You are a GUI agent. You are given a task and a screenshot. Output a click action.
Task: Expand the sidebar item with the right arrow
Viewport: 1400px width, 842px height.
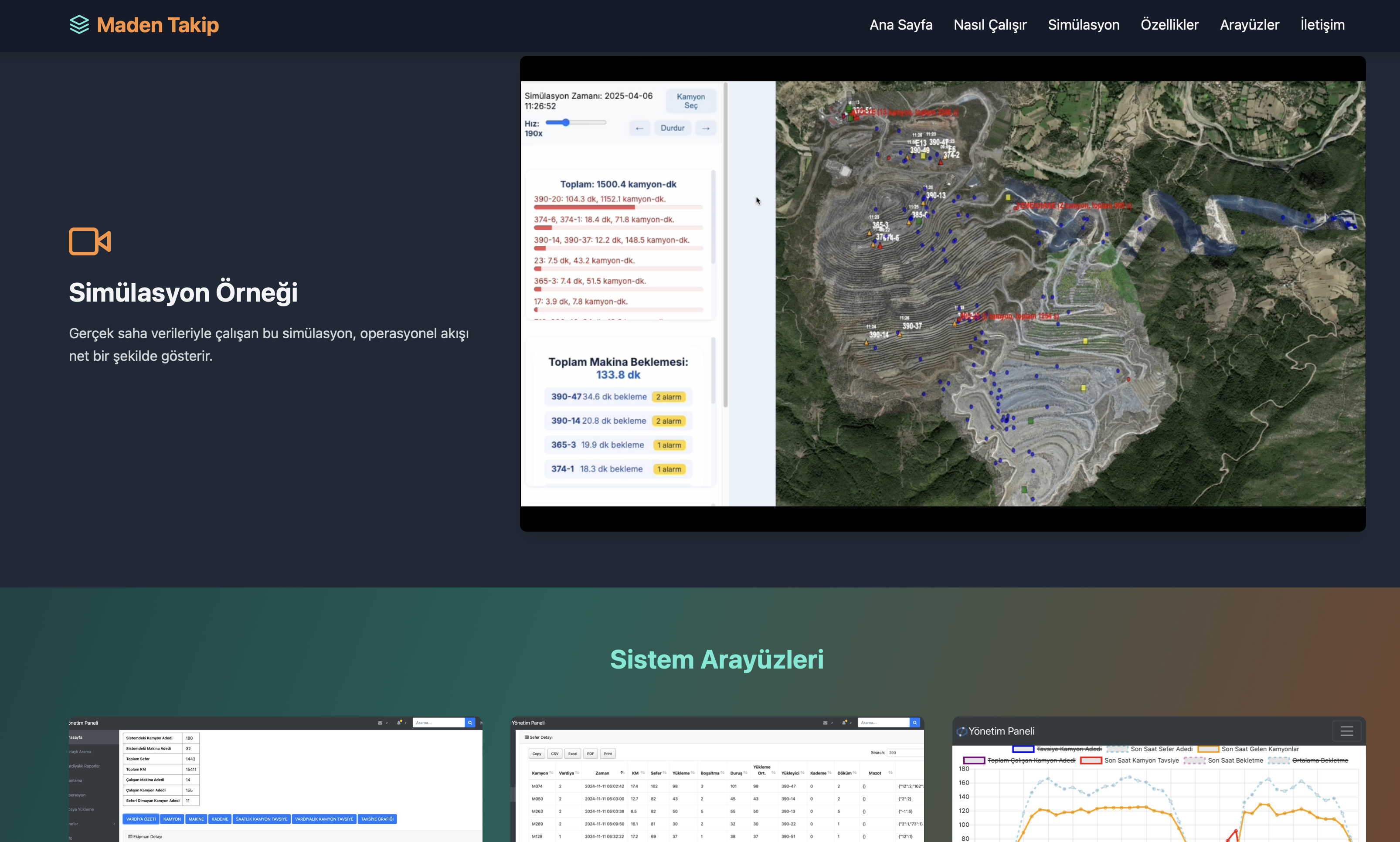coord(114,824)
